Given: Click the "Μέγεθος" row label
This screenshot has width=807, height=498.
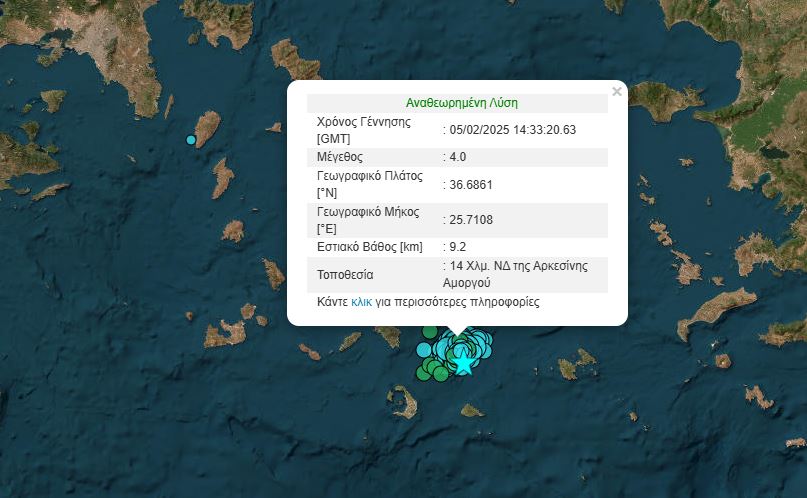Looking at the screenshot, I should tap(339, 157).
